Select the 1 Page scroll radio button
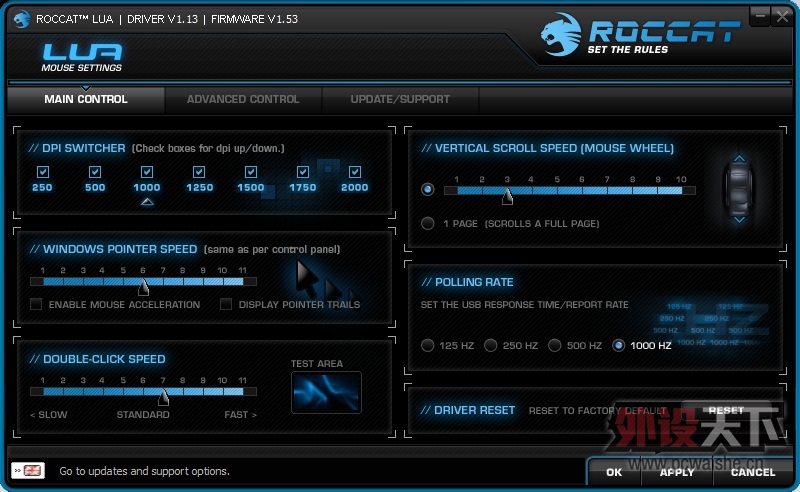 (428, 223)
